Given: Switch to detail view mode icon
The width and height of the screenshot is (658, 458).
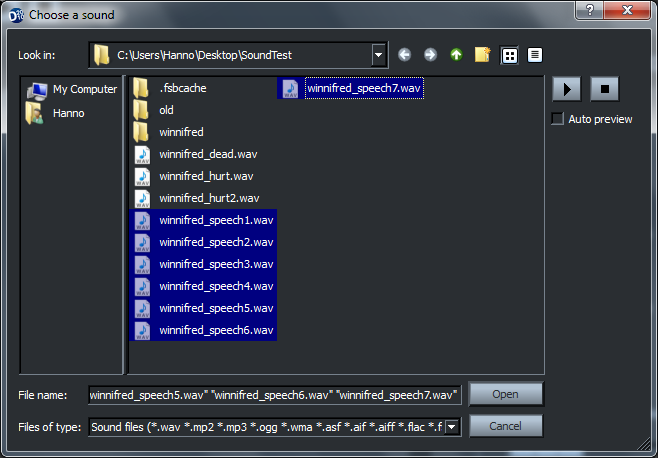Looking at the screenshot, I should tap(535, 55).
